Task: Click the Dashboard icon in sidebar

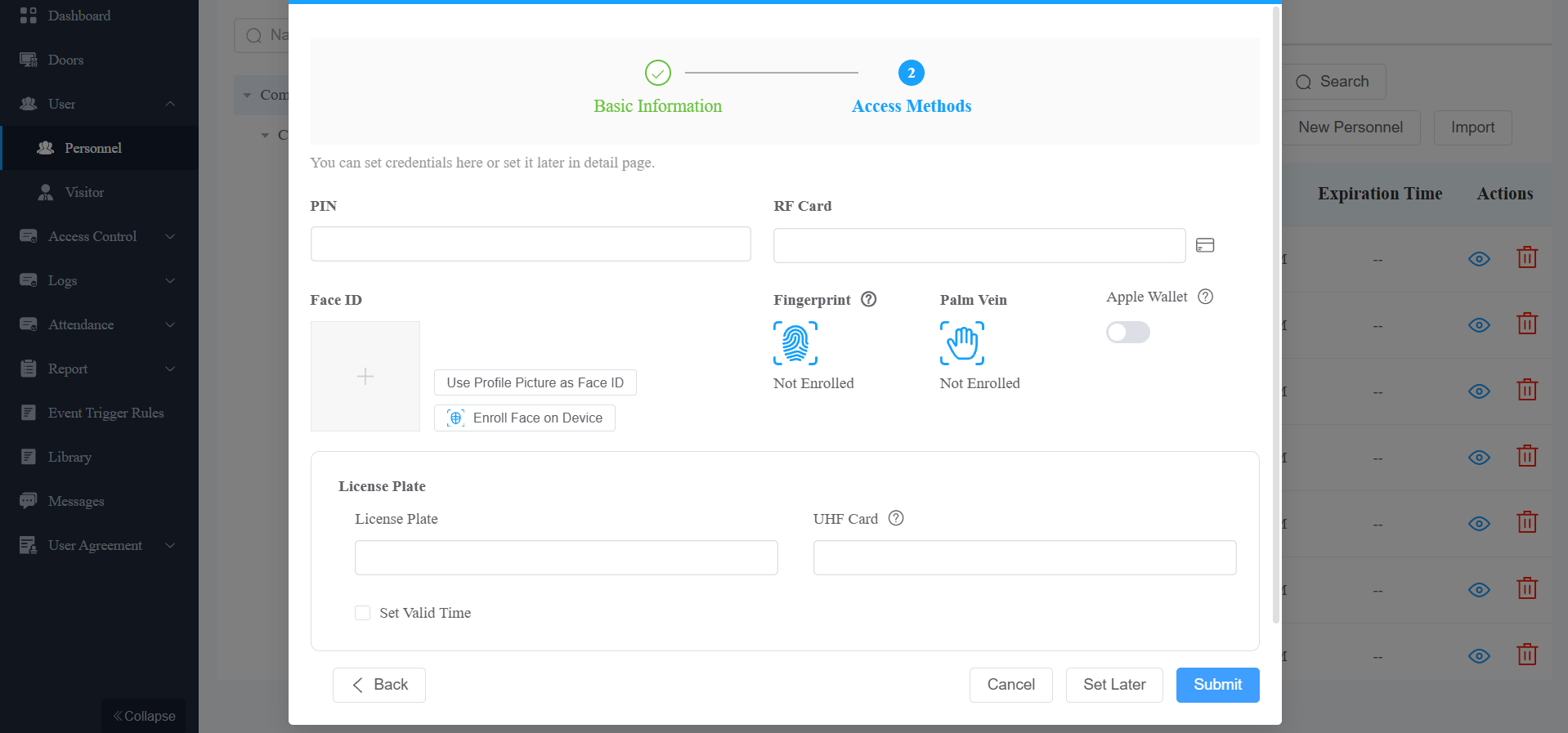Action: [29, 16]
